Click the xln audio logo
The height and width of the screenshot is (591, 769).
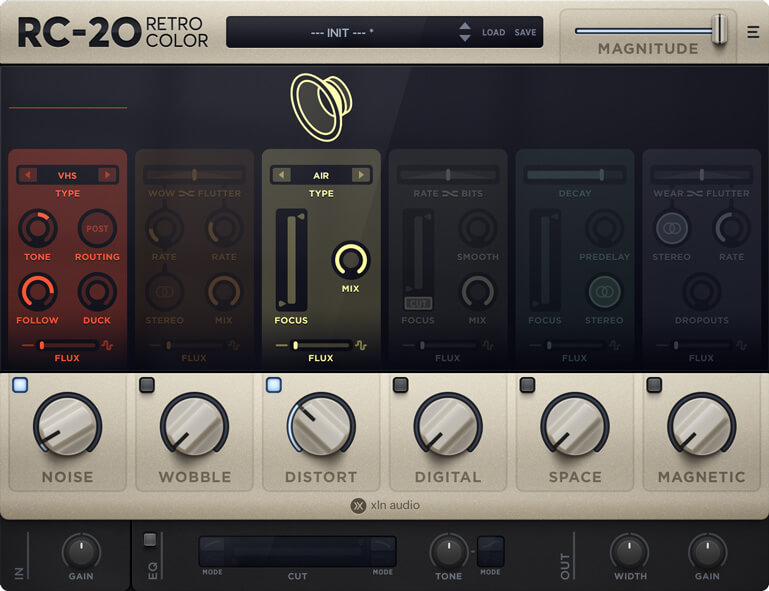(x=385, y=505)
